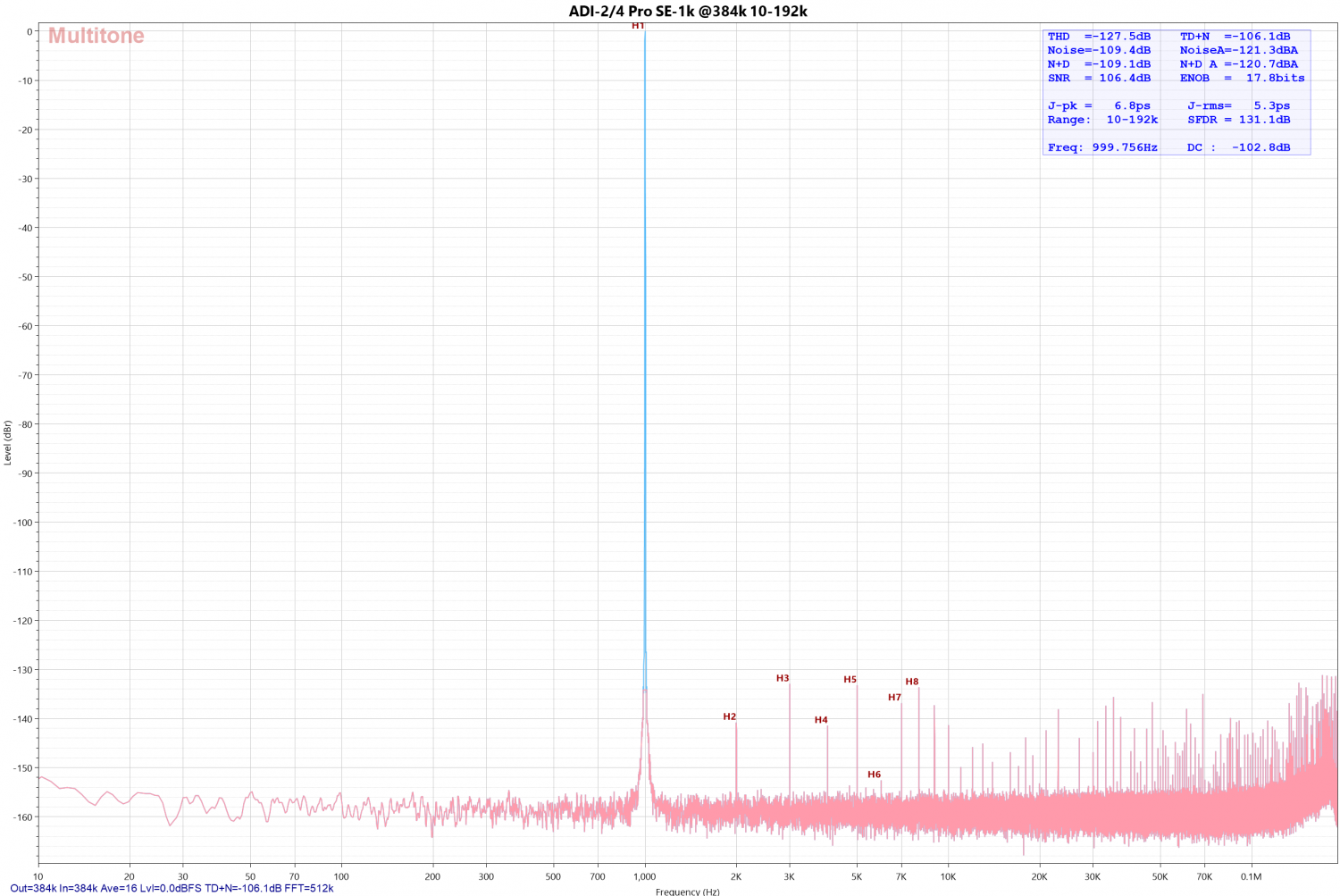Click the "Frequency (Hz)" axis title

[687, 891]
